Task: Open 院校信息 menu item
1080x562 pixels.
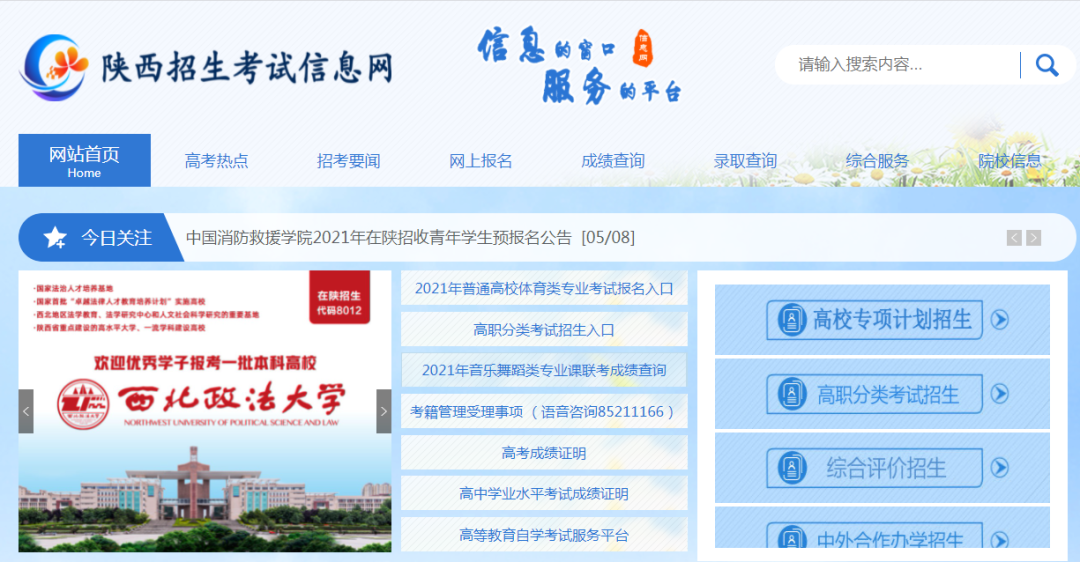Action: click(x=1010, y=161)
